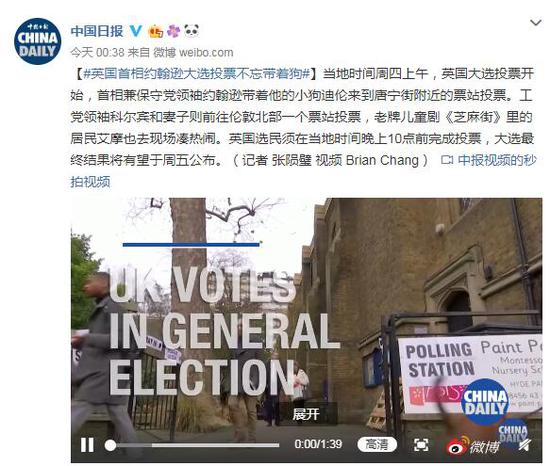The height and width of the screenshot is (466, 550).
Task: Toggle fullscreen video mode
Action: tap(421, 445)
